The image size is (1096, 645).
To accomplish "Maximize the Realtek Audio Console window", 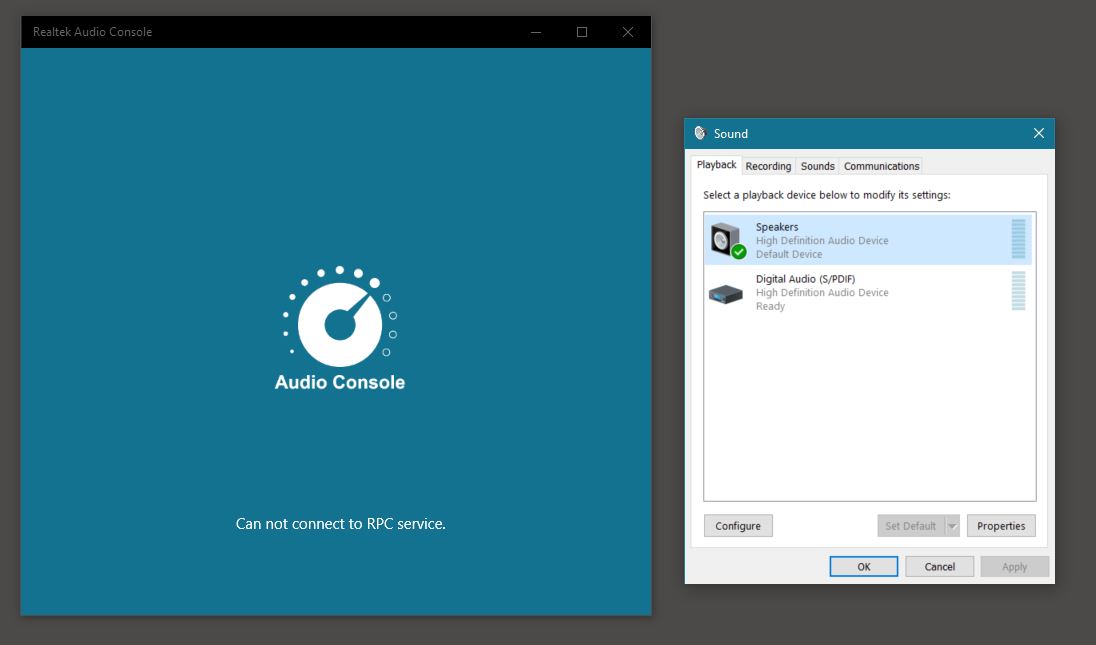I will click(582, 32).
